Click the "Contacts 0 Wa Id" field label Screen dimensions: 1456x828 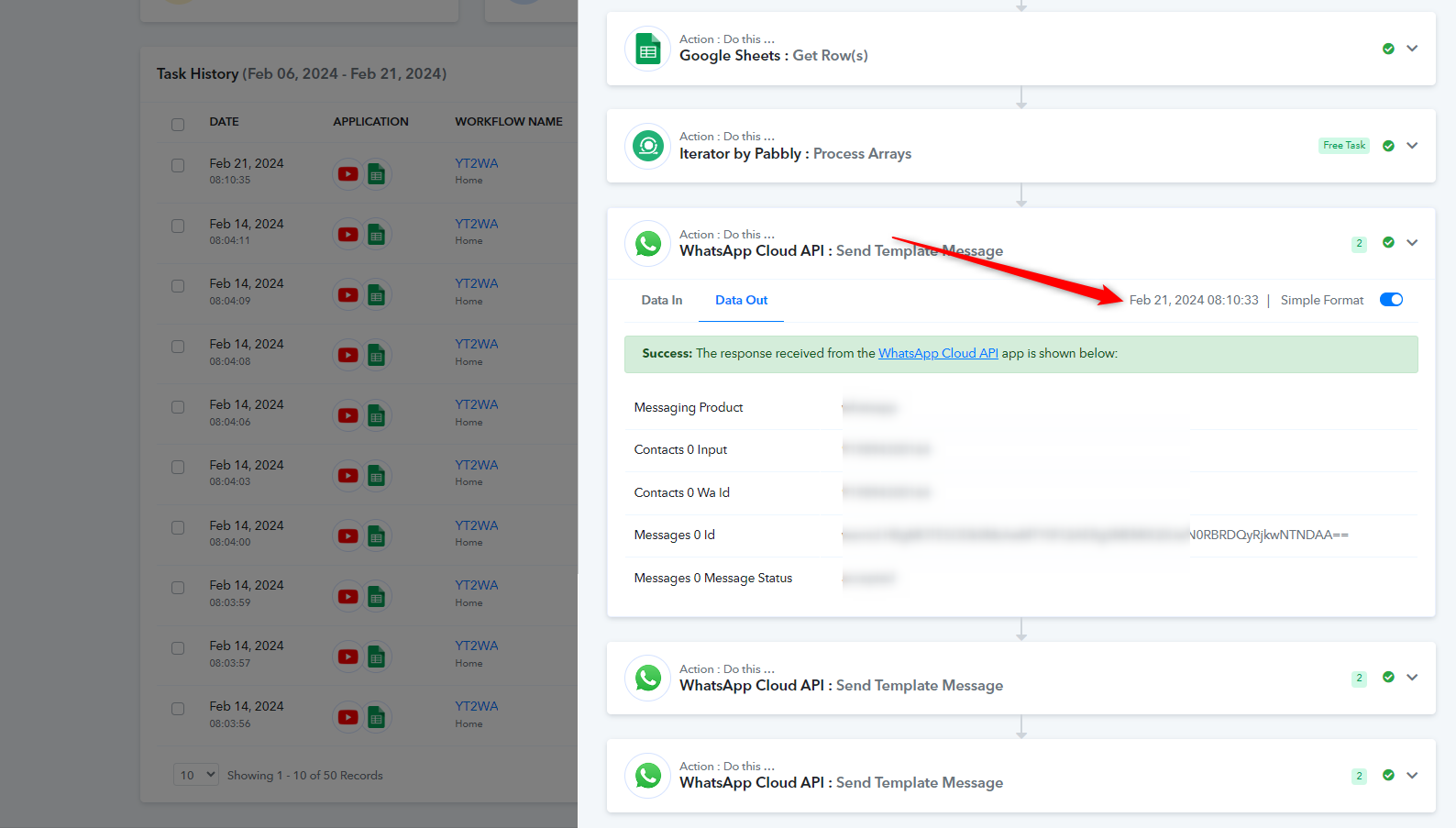pos(682,492)
